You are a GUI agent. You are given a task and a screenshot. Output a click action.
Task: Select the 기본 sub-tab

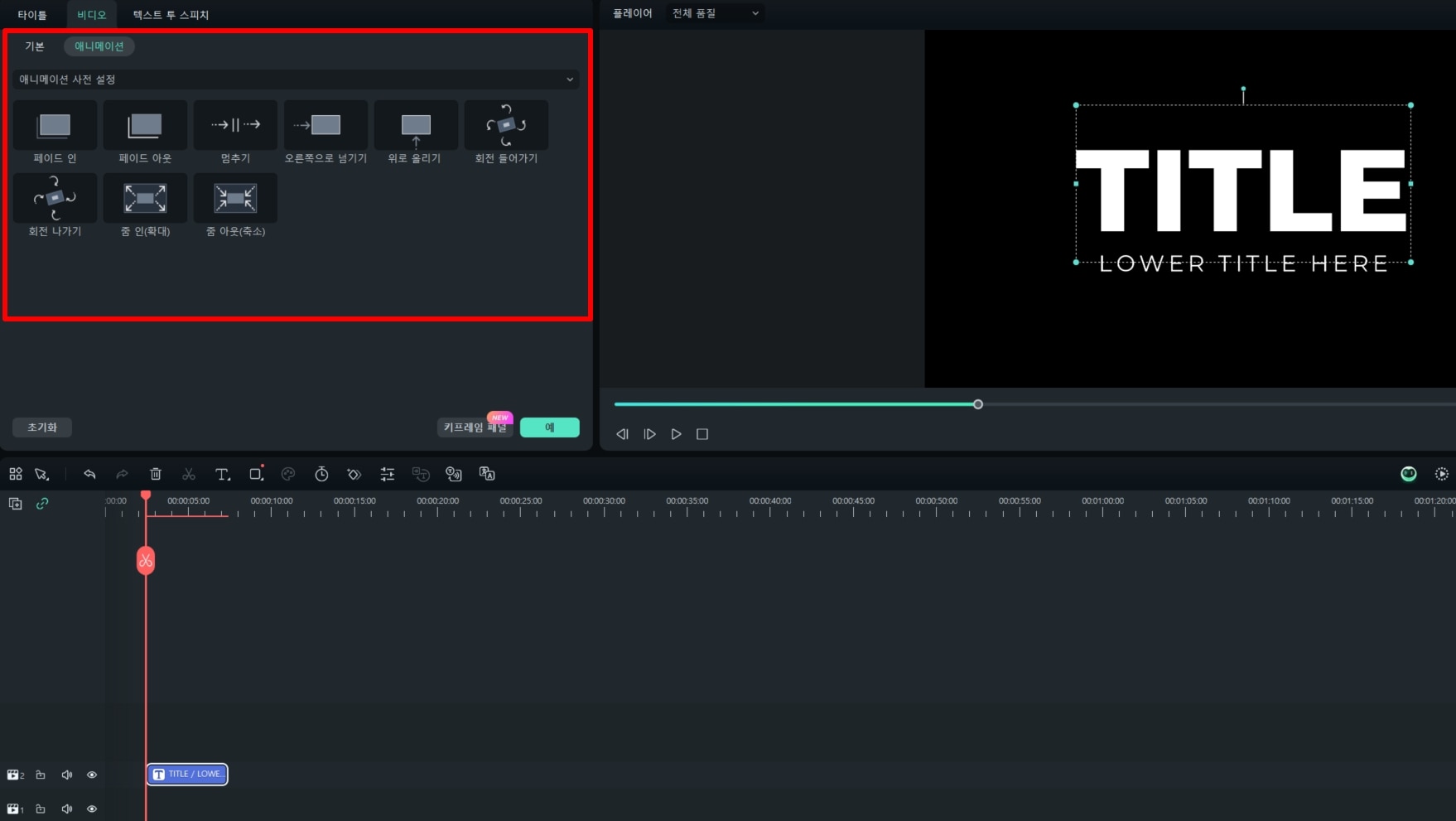(x=35, y=46)
